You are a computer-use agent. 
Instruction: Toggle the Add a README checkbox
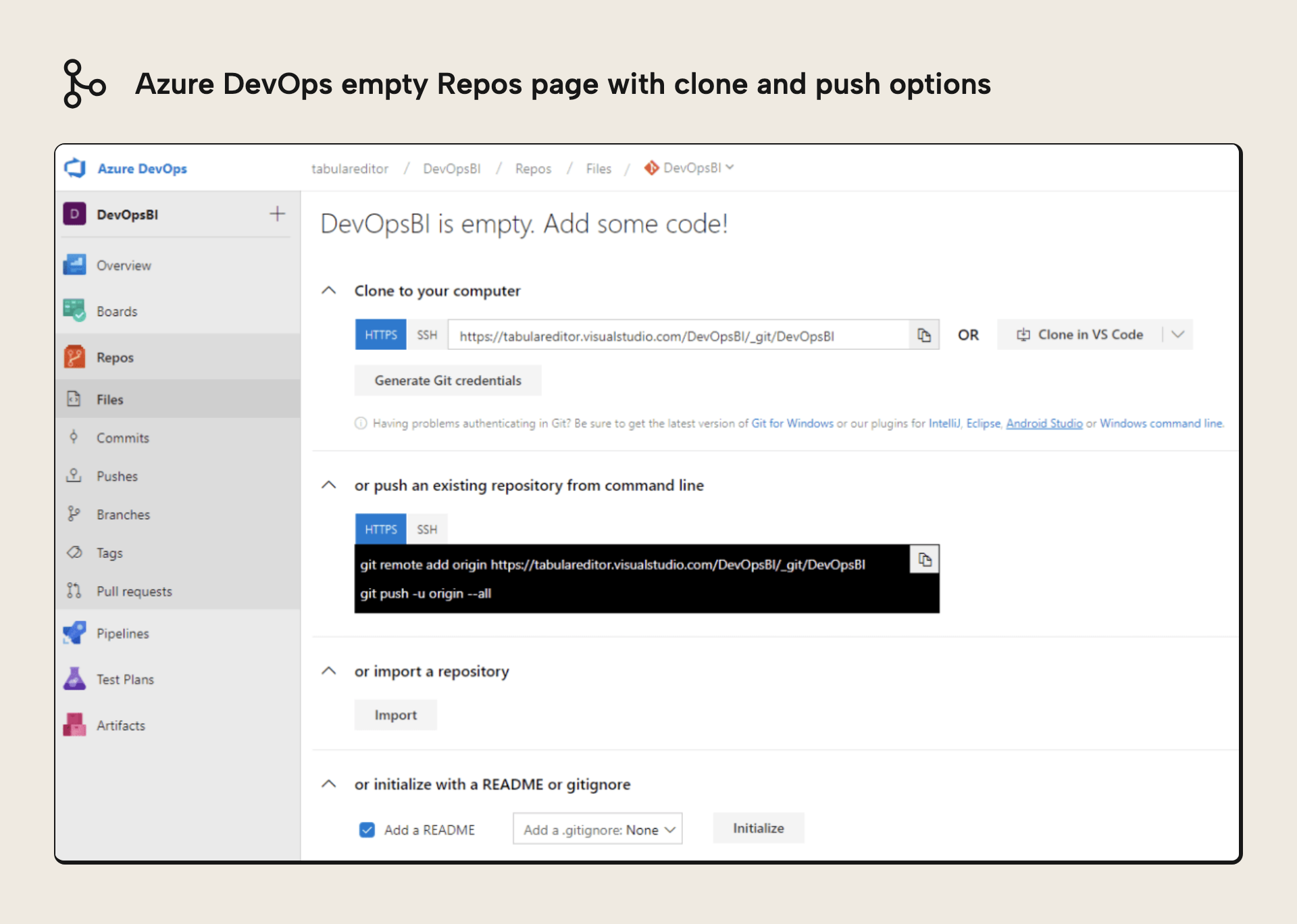pos(367,829)
